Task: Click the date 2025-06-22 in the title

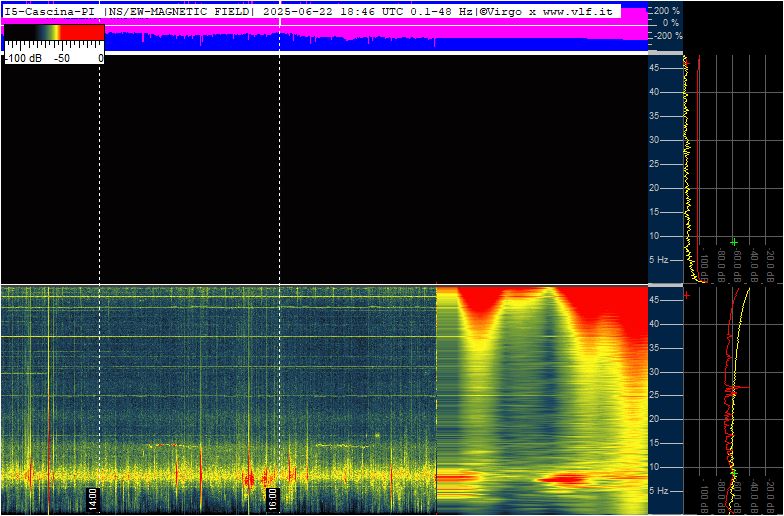Action: coord(295,12)
